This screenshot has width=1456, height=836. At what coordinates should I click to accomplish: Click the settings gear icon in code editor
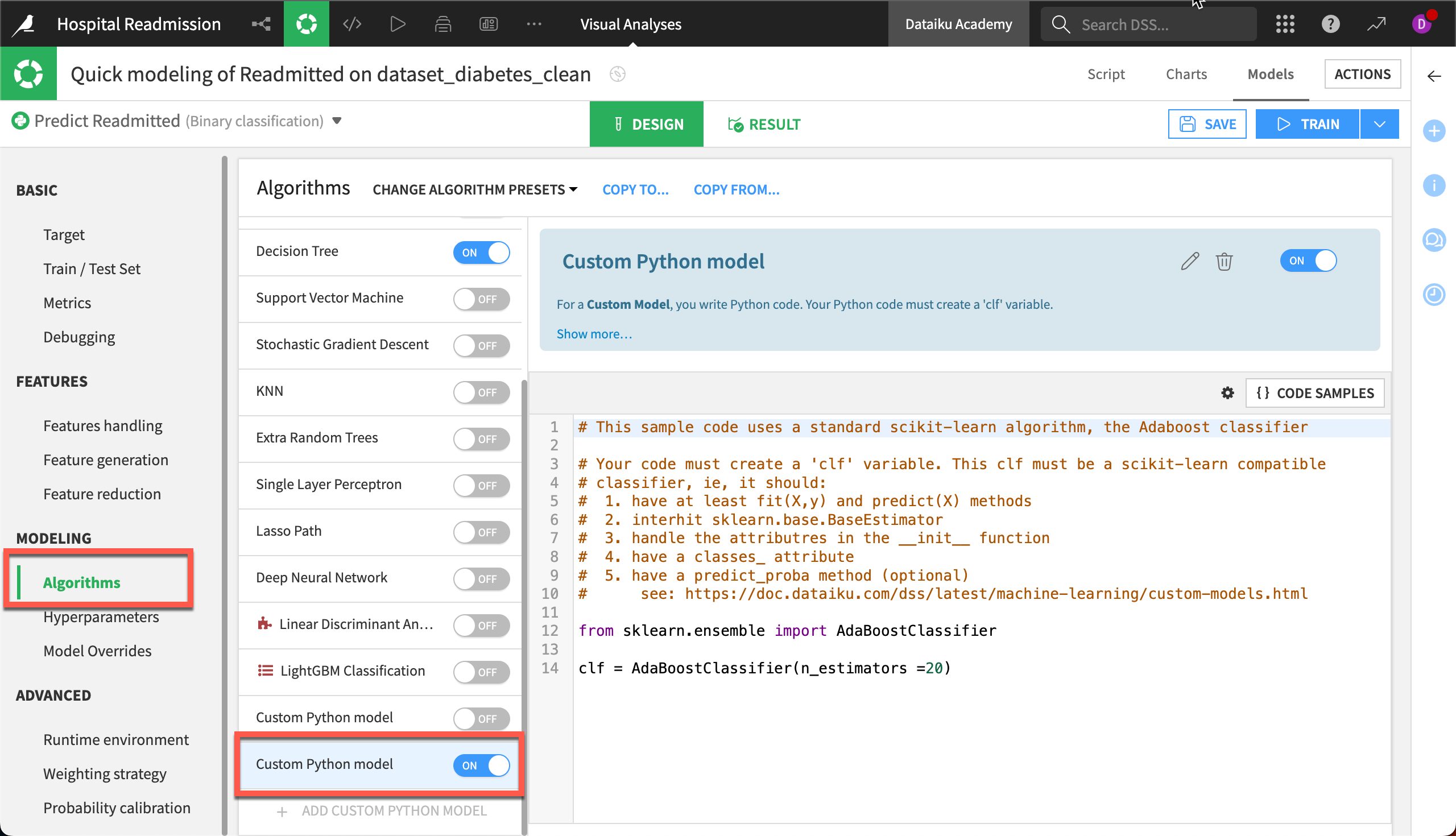click(x=1228, y=392)
